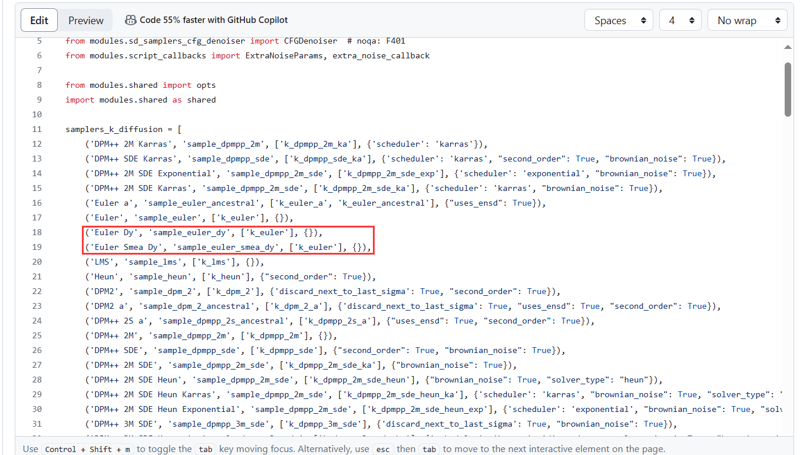800x455 pixels.
Task: Click the plain 'Euler' sample_euler line 17
Action: pos(189,218)
